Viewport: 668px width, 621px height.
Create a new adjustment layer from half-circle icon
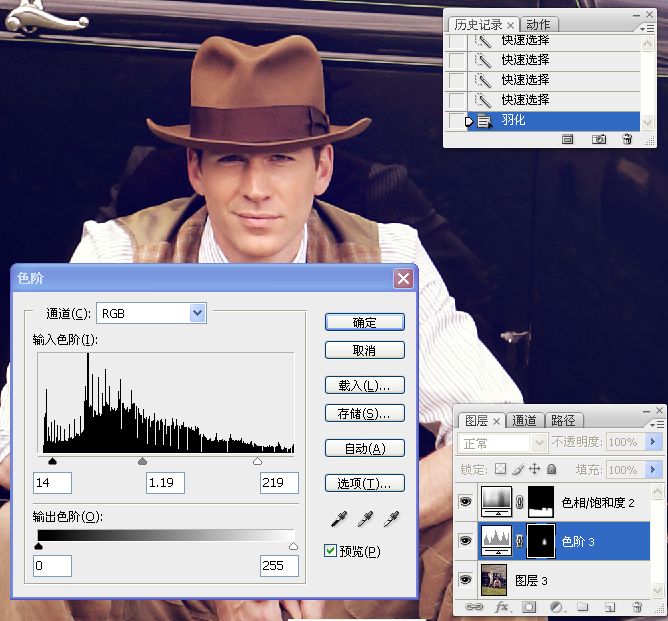(556, 607)
